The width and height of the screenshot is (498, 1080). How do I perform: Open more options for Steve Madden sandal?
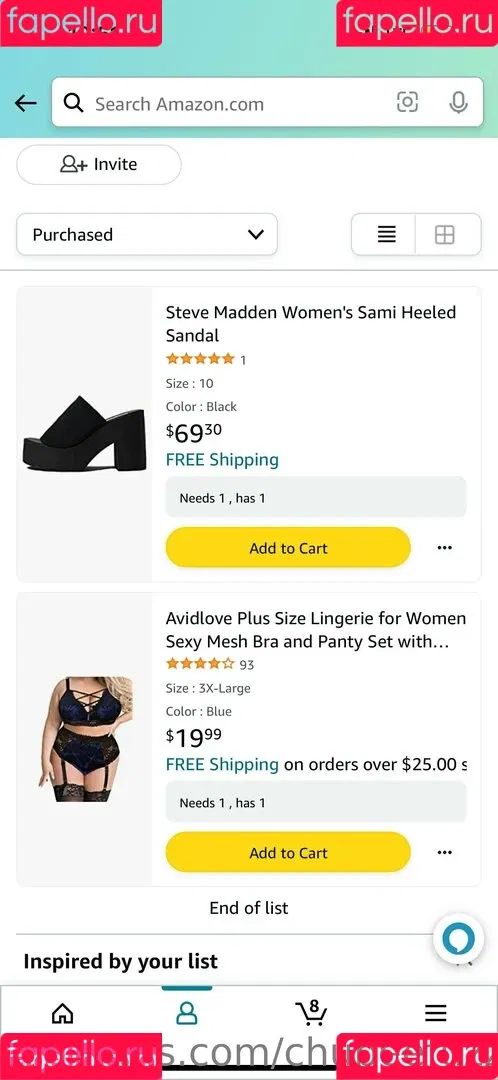pyautogui.click(x=445, y=548)
